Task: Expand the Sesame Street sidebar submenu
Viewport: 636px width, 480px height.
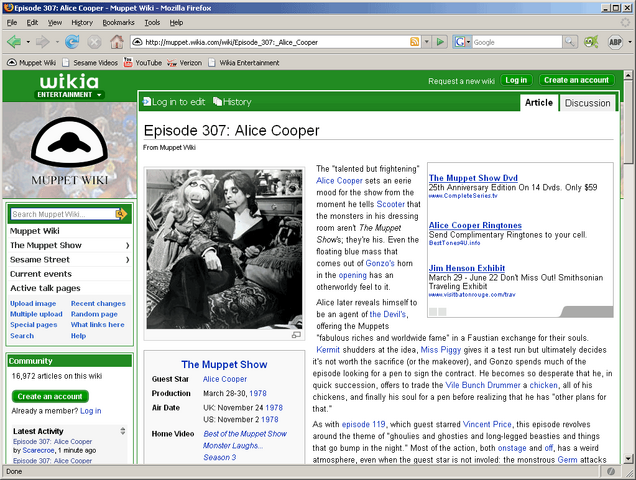Action: coord(127,260)
